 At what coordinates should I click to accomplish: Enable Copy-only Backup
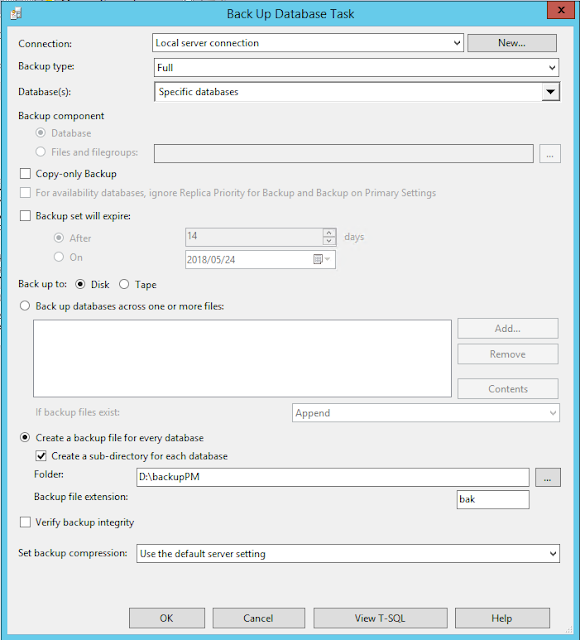pos(25,174)
